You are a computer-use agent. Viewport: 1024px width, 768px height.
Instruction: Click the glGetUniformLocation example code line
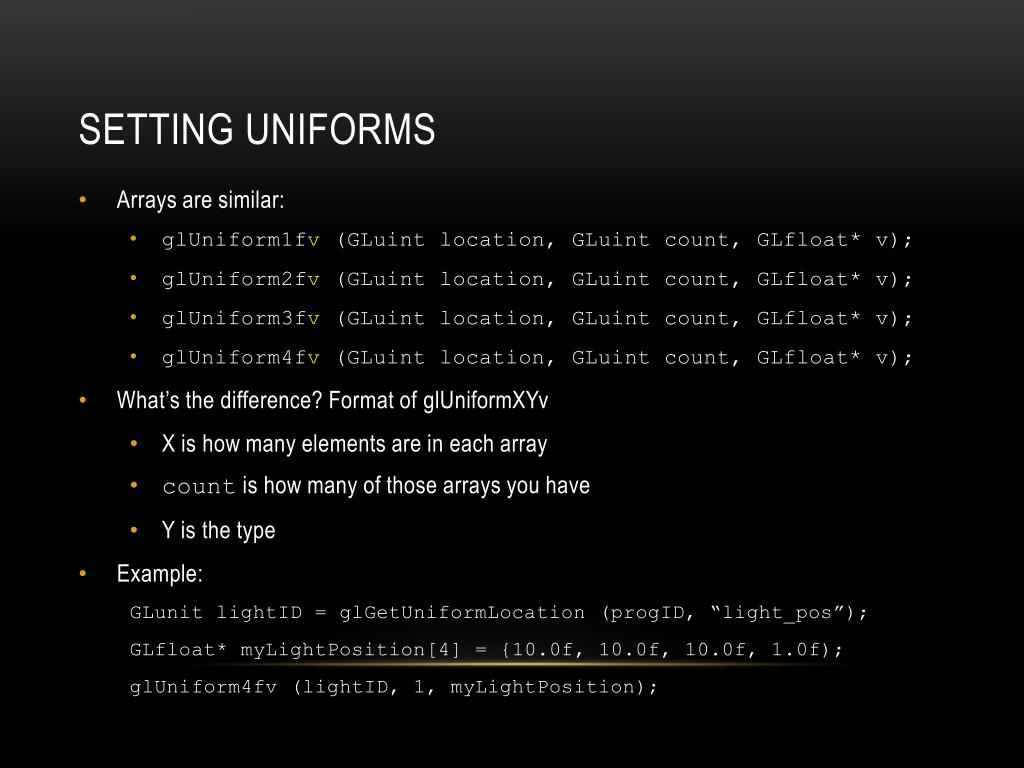[x=498, y=613]
